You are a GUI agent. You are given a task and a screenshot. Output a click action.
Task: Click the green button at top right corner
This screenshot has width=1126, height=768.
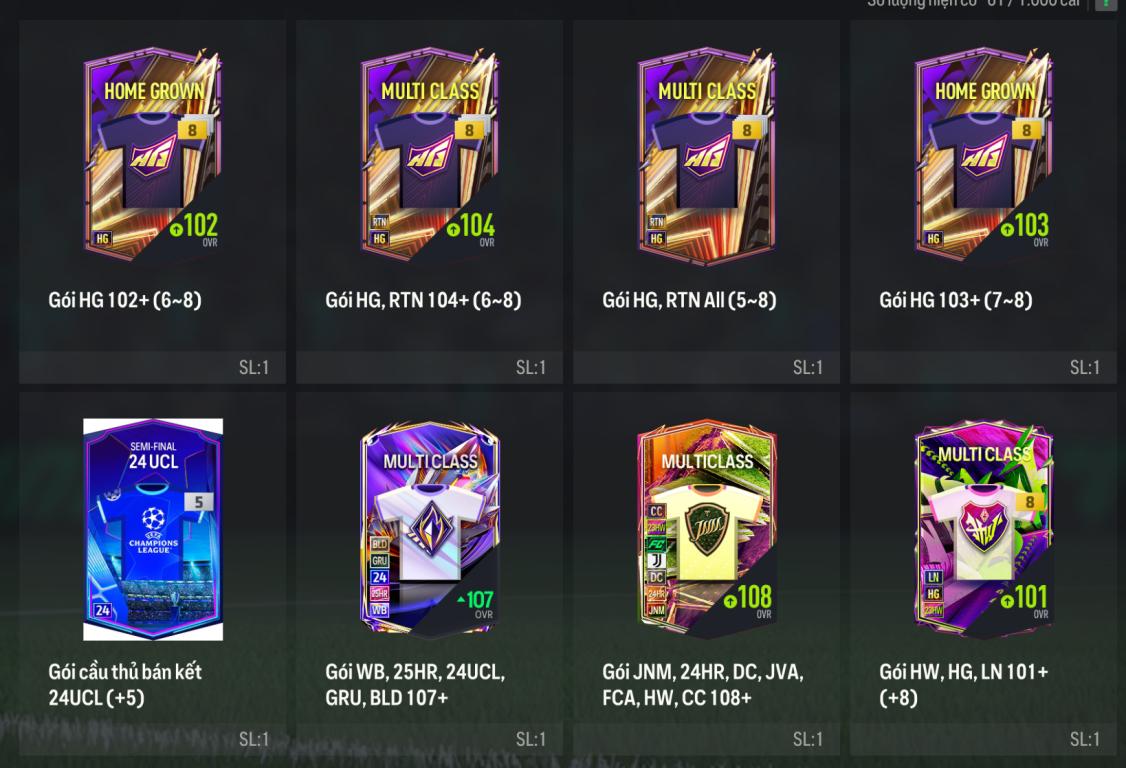coord(1107,4)
